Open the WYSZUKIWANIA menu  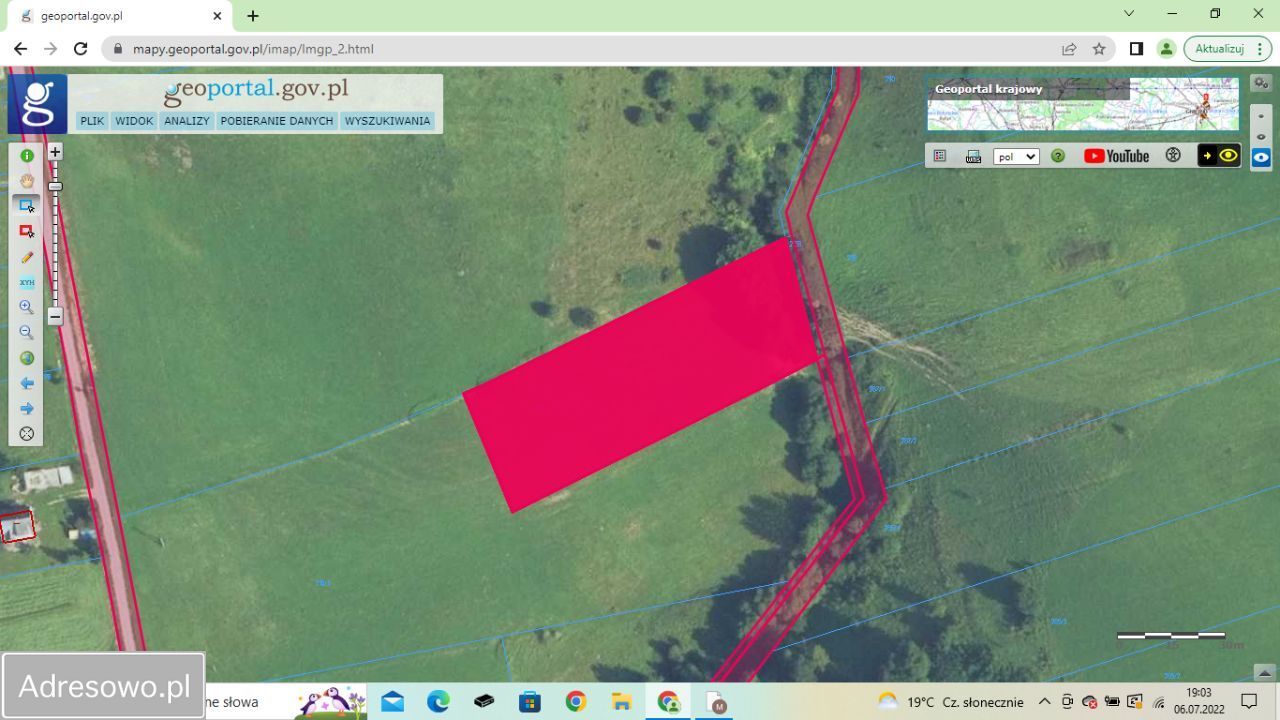click(387, 121)
